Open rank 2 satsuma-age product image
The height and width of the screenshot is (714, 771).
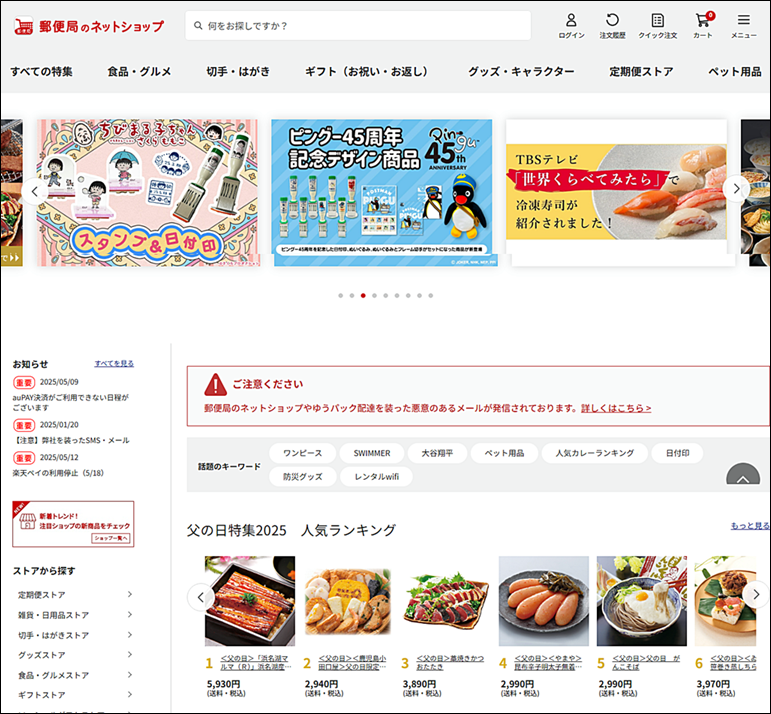pos(348,601)
